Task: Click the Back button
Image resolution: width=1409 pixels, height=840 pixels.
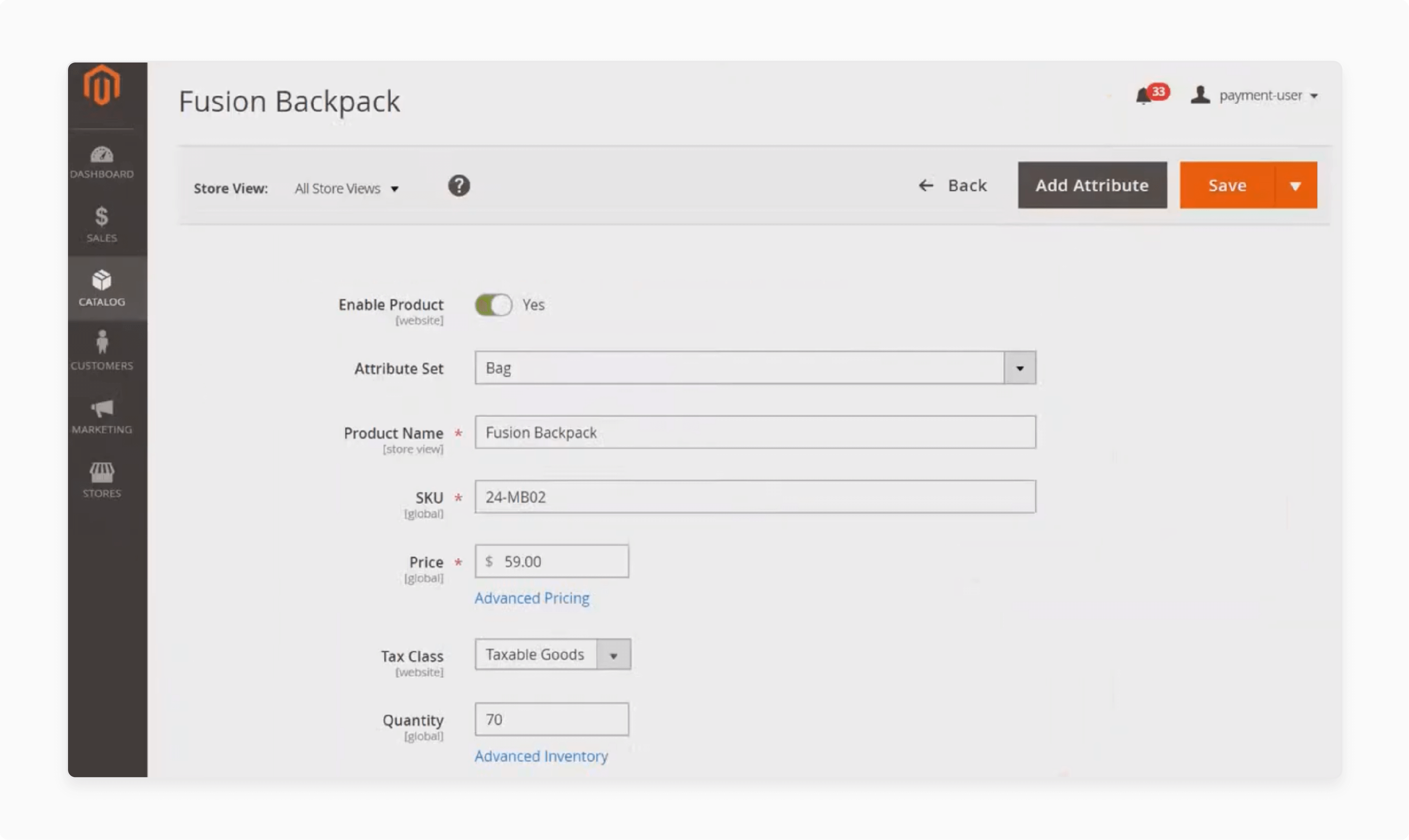Action: point(952,186)
